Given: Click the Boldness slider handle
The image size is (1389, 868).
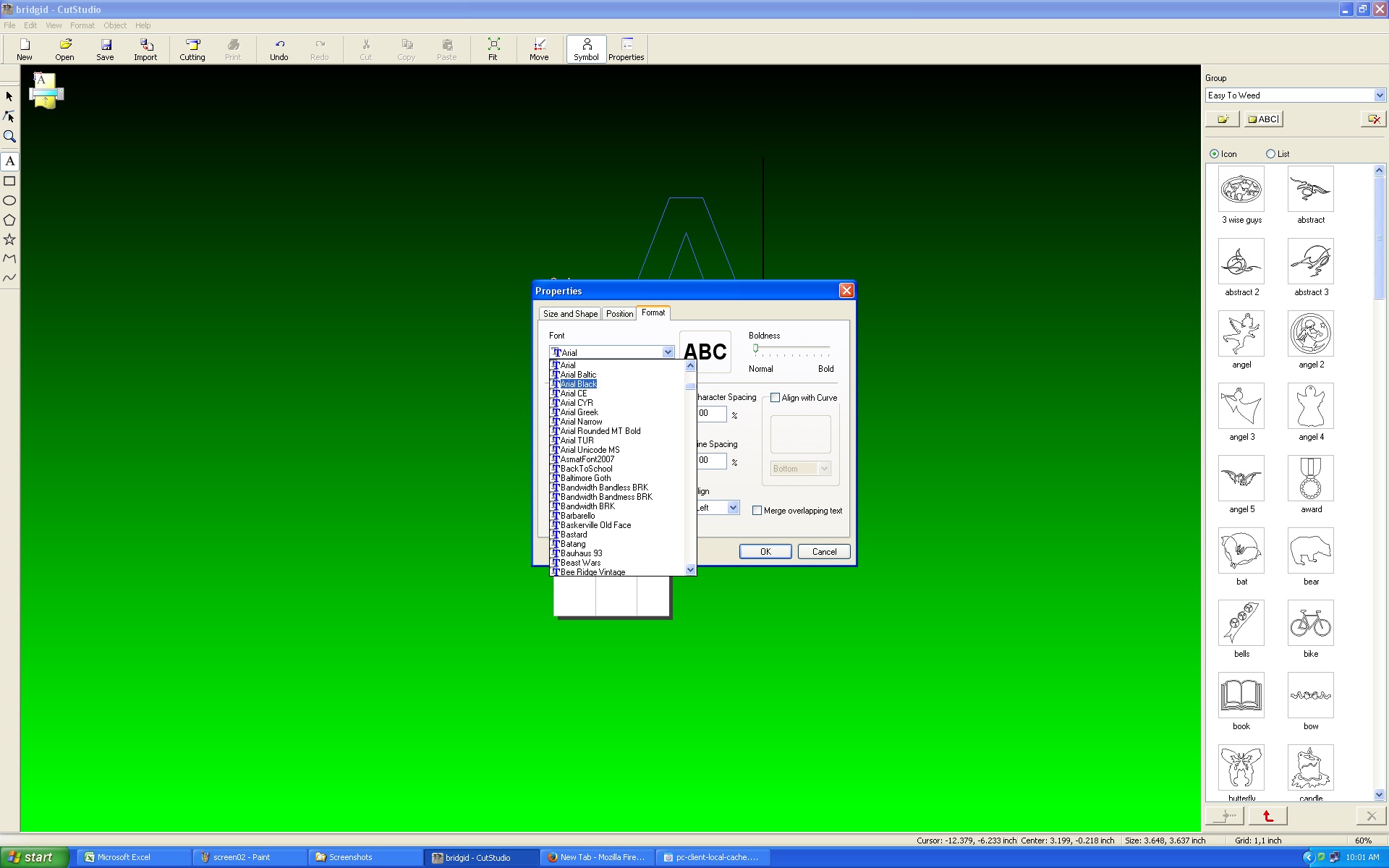Looking at the screenshot, I should pos(755,349).
